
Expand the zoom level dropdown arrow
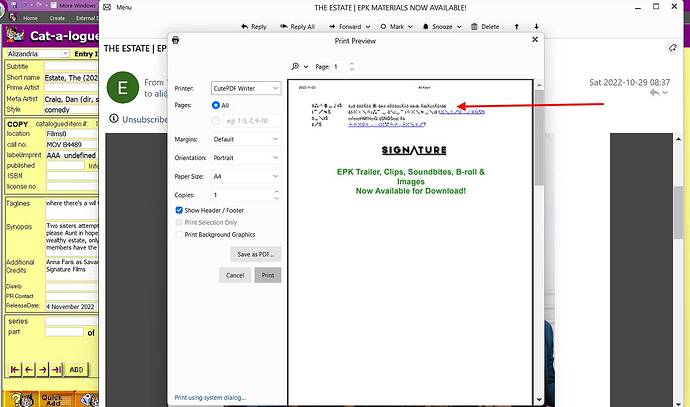tap(306, 67)
